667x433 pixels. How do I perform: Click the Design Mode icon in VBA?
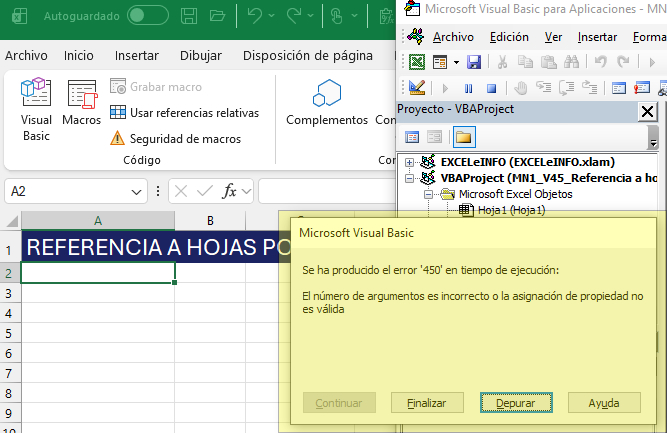pos(417,88)
